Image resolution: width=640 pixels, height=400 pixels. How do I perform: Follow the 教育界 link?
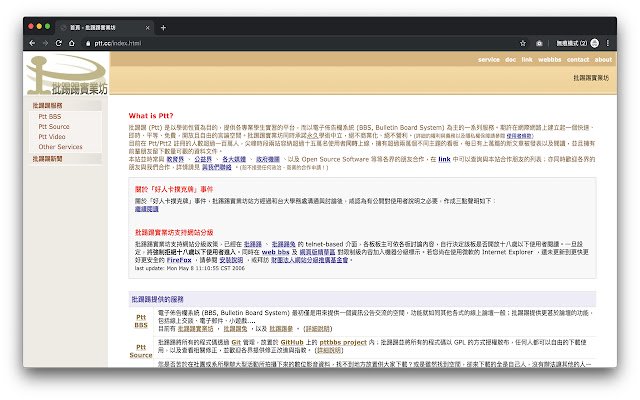[x=176, y=159]
